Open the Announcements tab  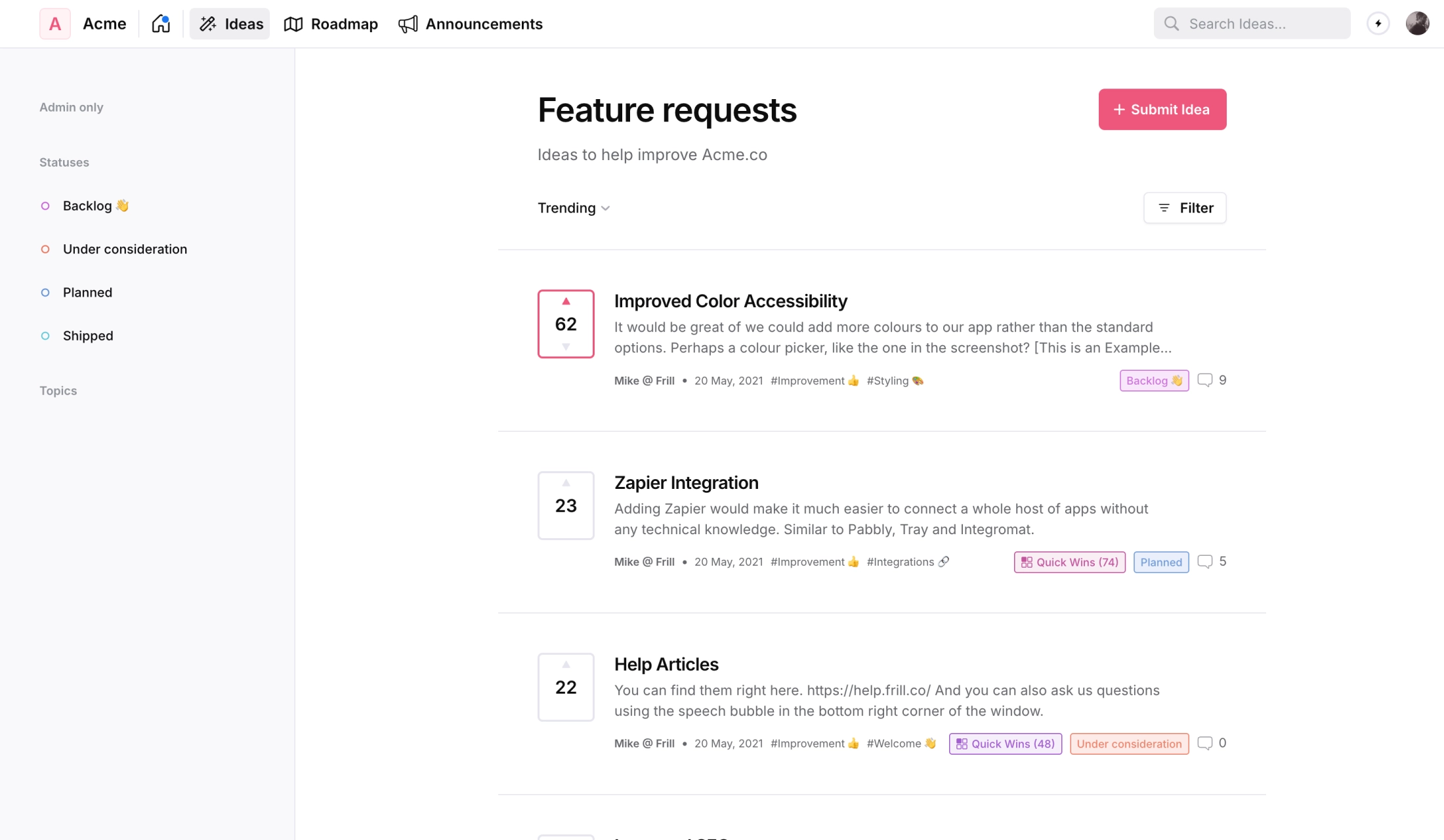[471, 24]
